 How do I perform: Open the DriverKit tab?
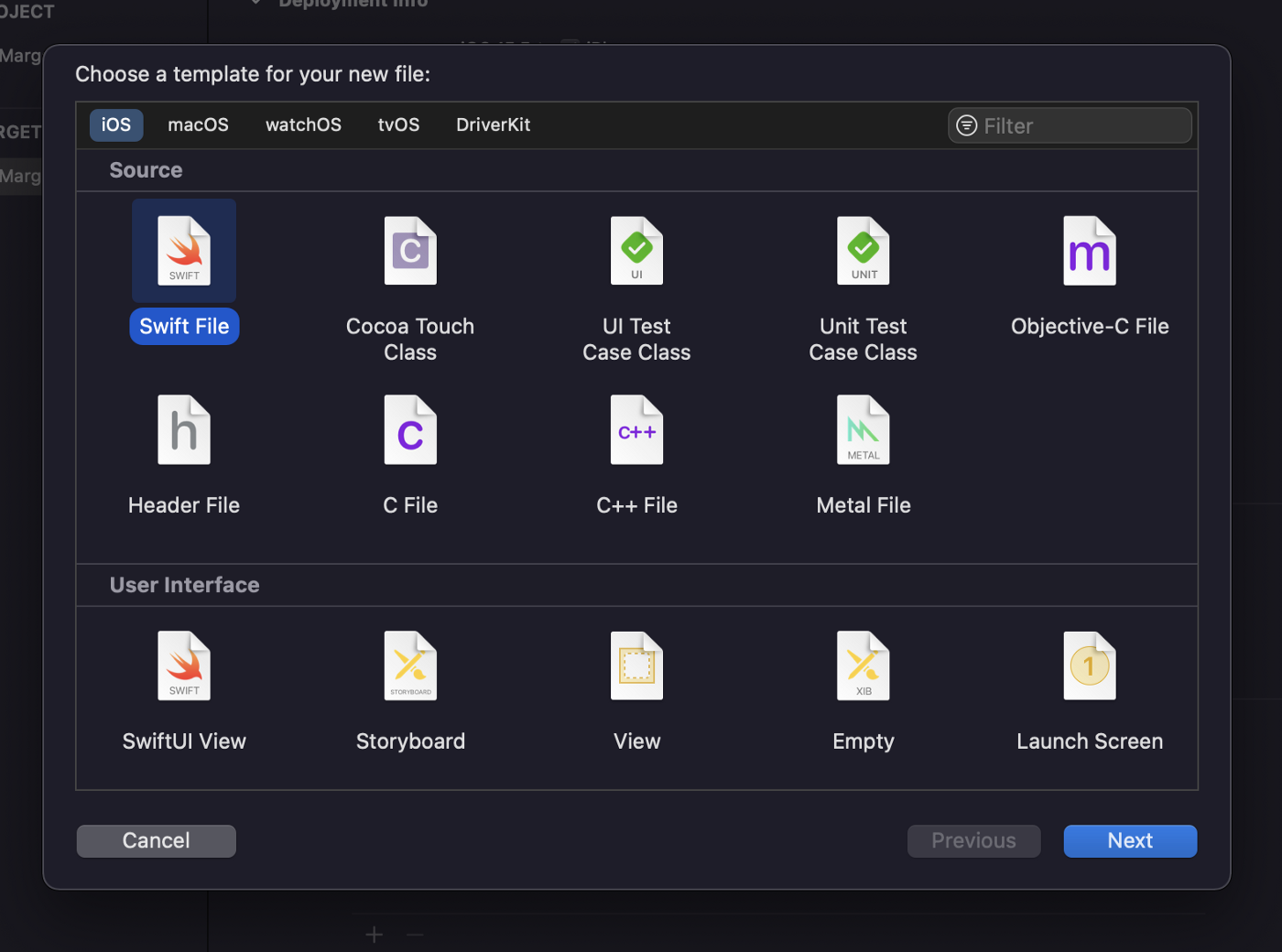point(493,124)
